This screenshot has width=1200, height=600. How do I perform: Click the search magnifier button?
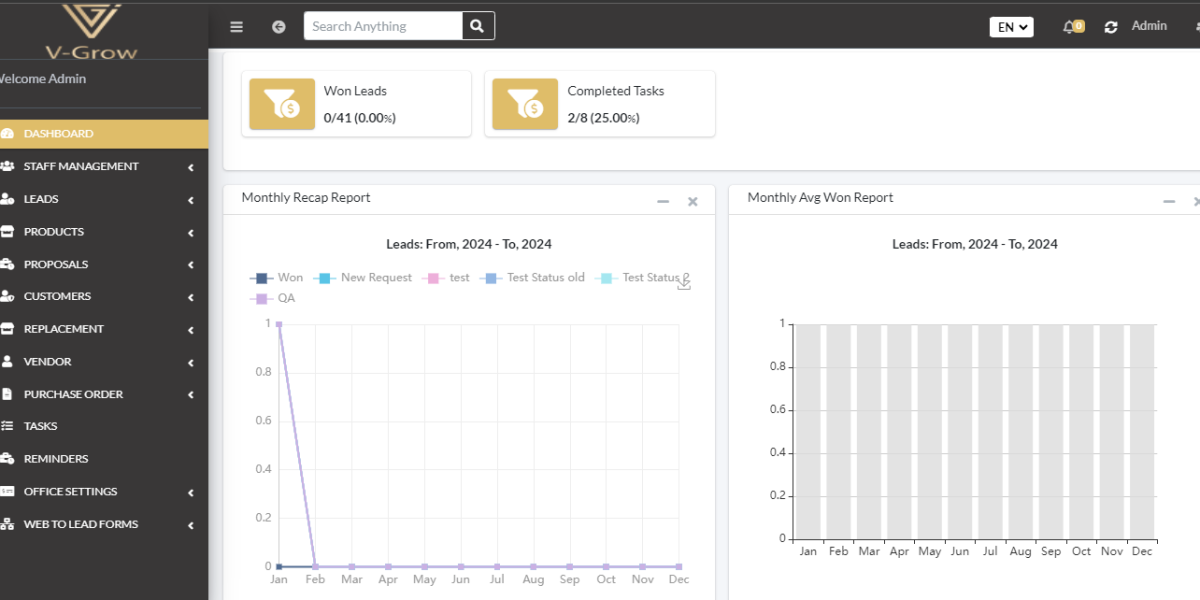tap(478, 26)
